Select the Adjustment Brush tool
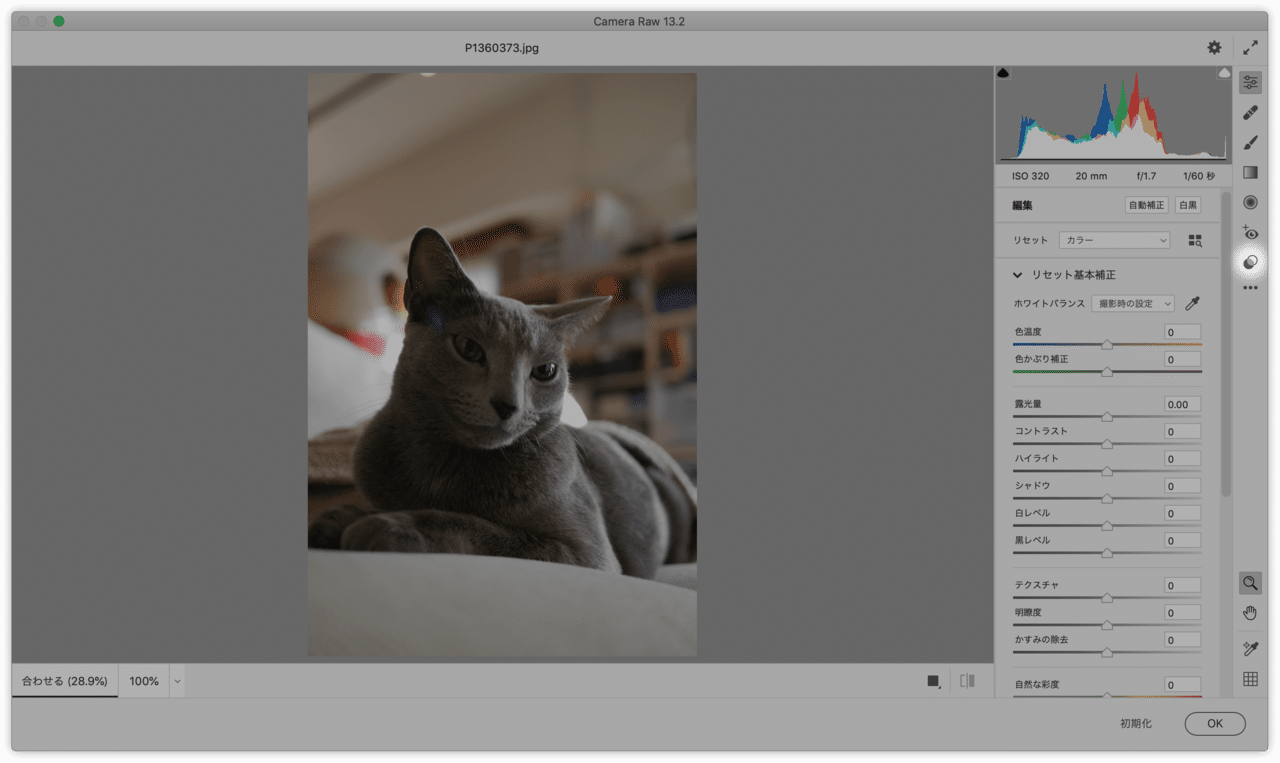Image resolution: width=1280 pixels, height=763 pixels. (x=1250, y=142)
